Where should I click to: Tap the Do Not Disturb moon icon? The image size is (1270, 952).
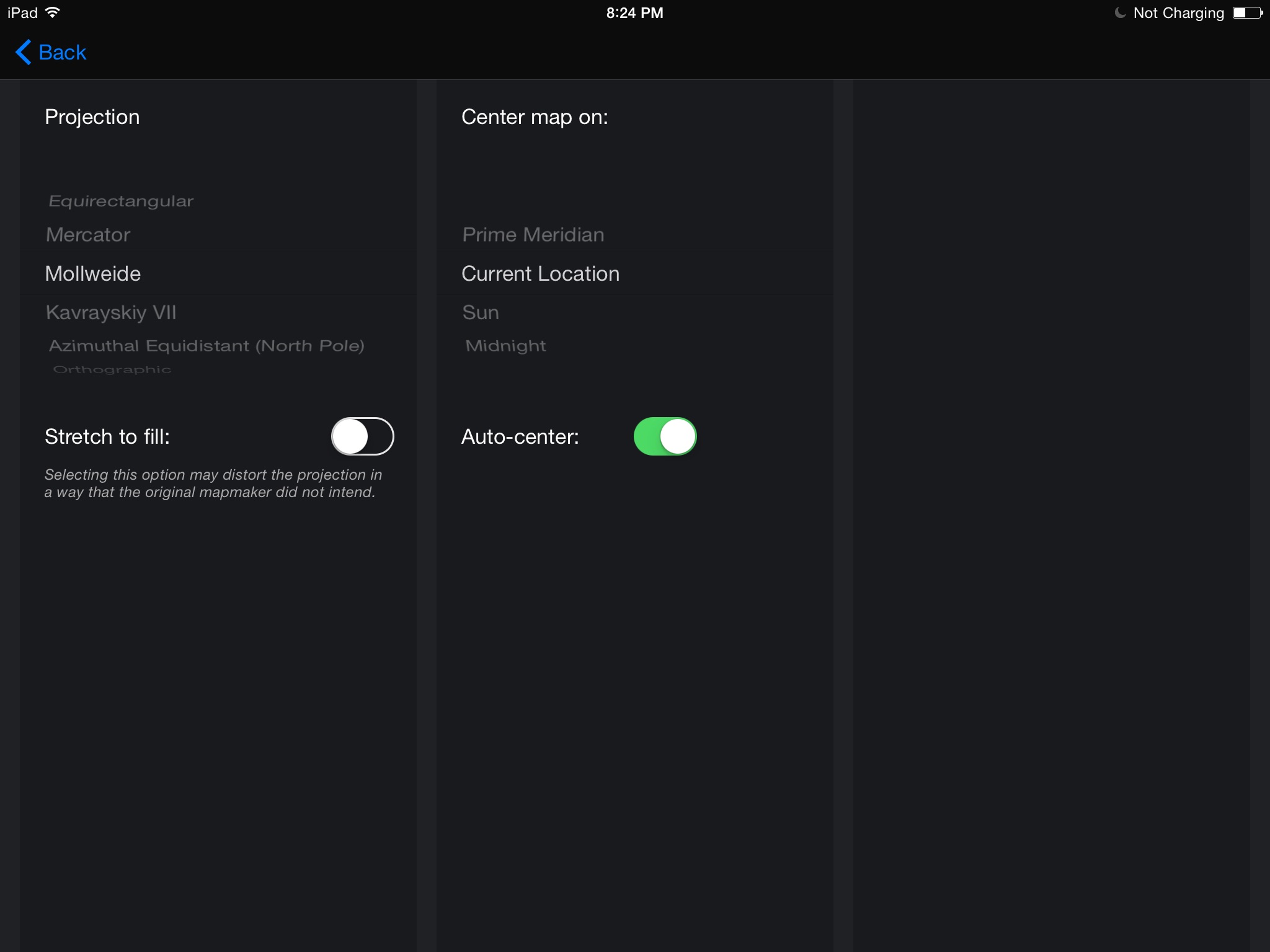point(1120,13)
